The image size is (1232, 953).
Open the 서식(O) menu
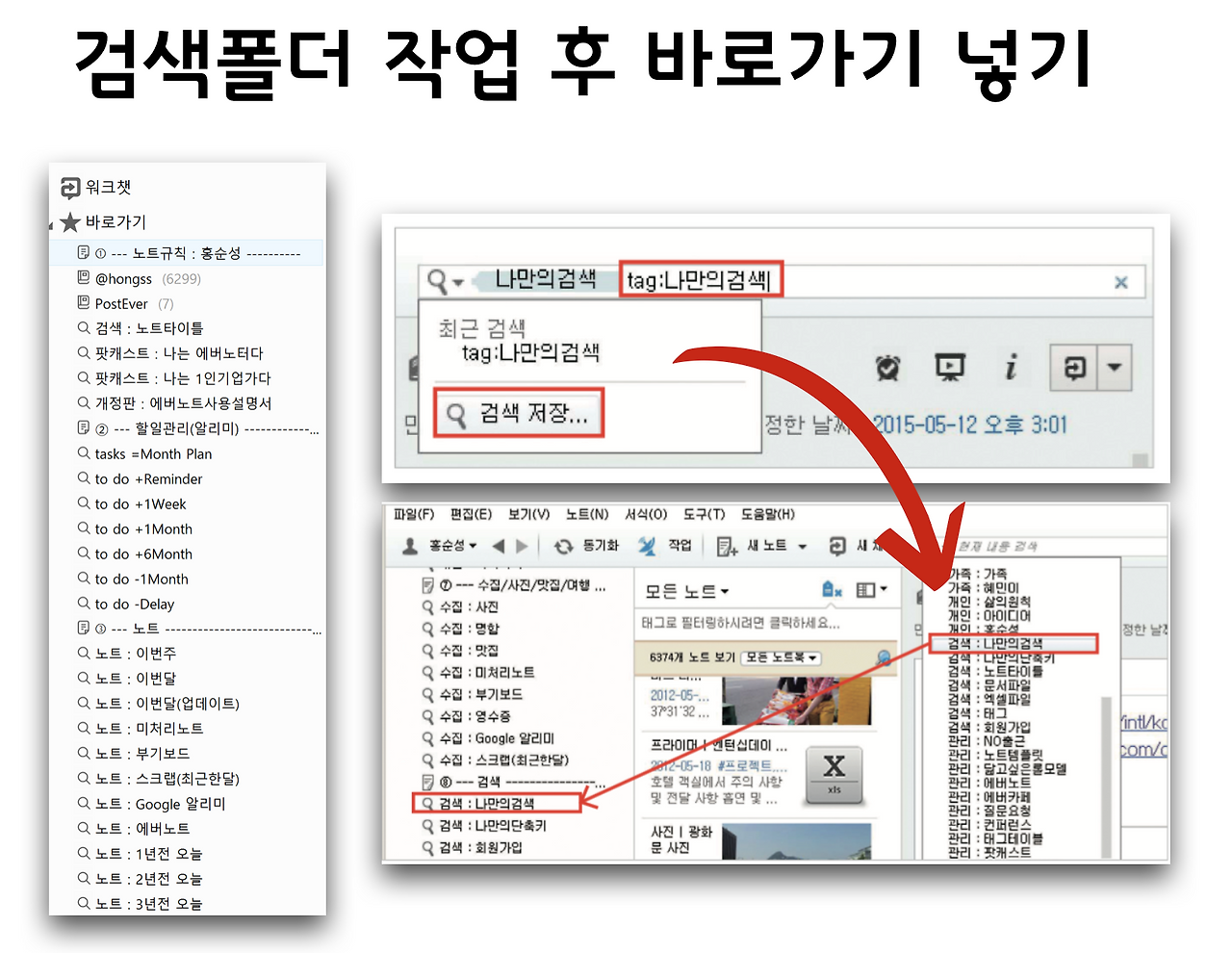tap(646, 513)
